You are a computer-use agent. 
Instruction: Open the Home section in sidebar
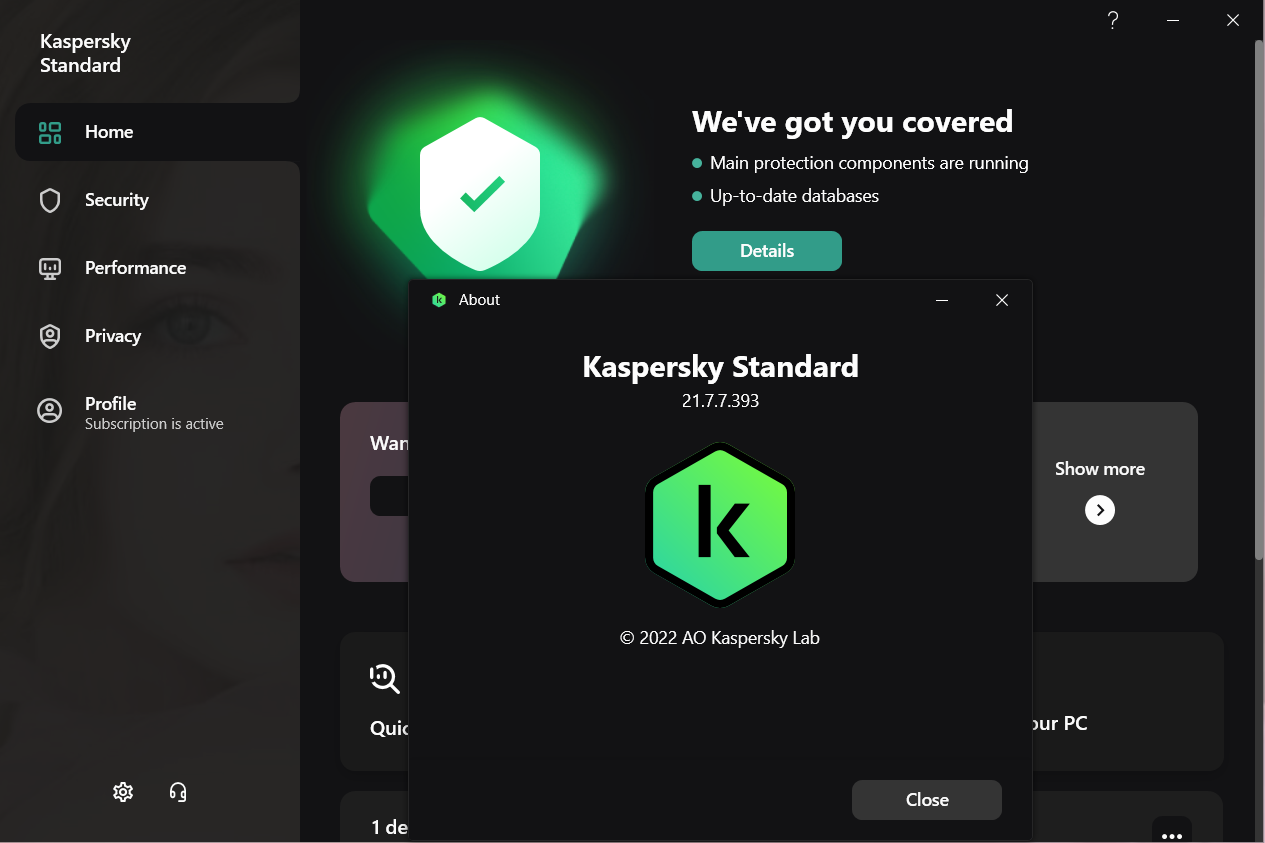point(157,132)
